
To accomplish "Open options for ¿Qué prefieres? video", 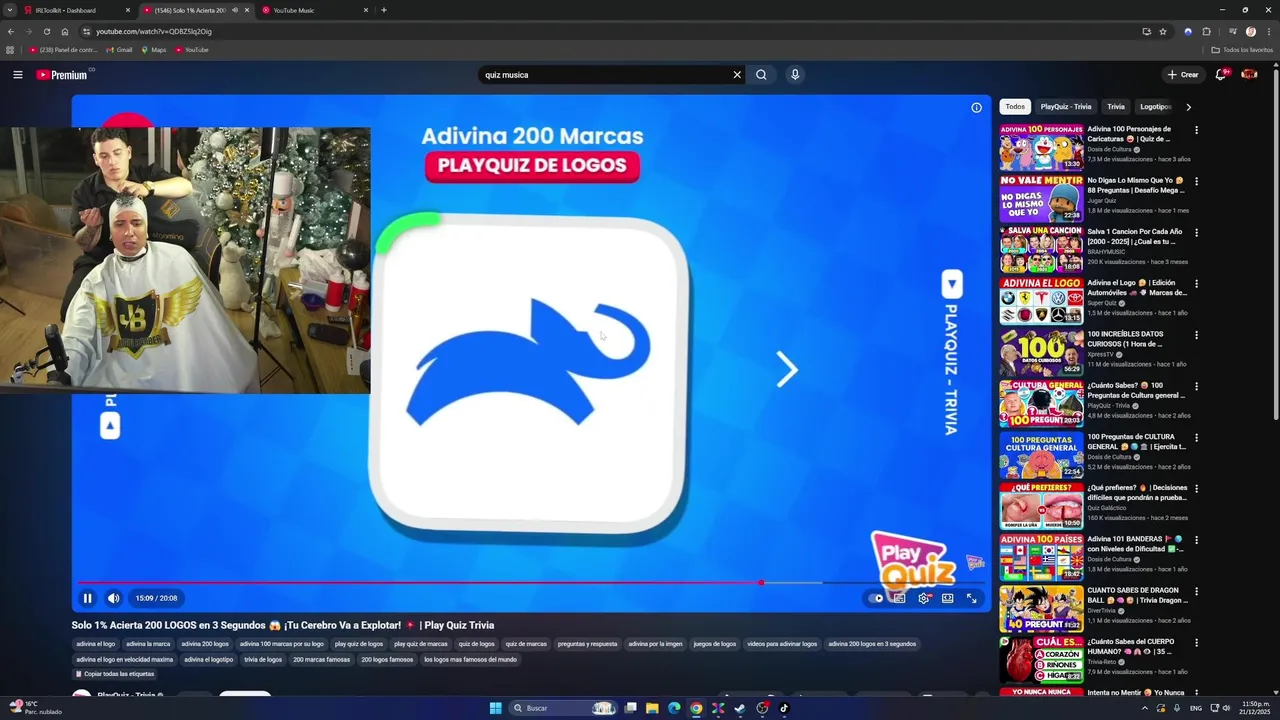I will point(1196,489).
